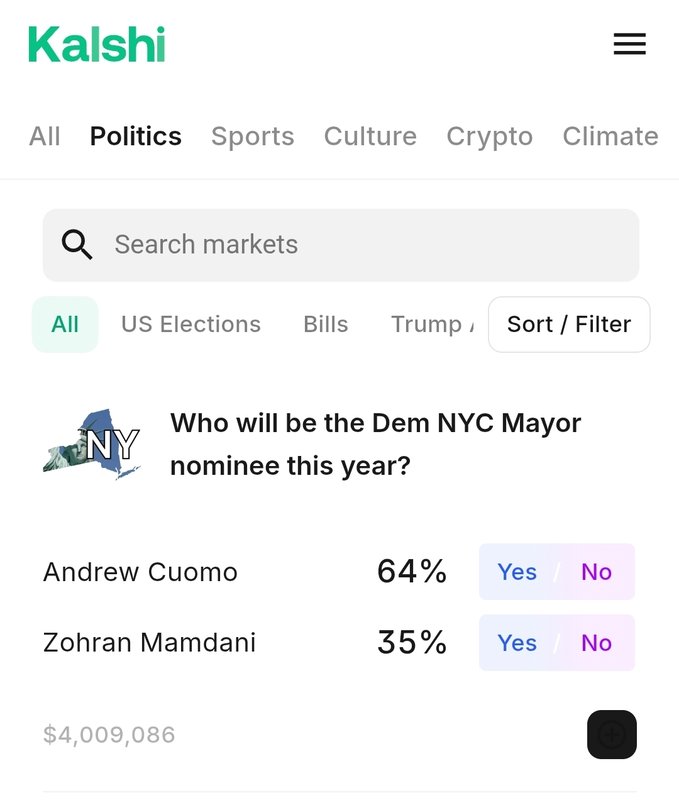Buy Yes on Andrew Cuomo
This screenshot has width=679, height=800.
[517, 571]
